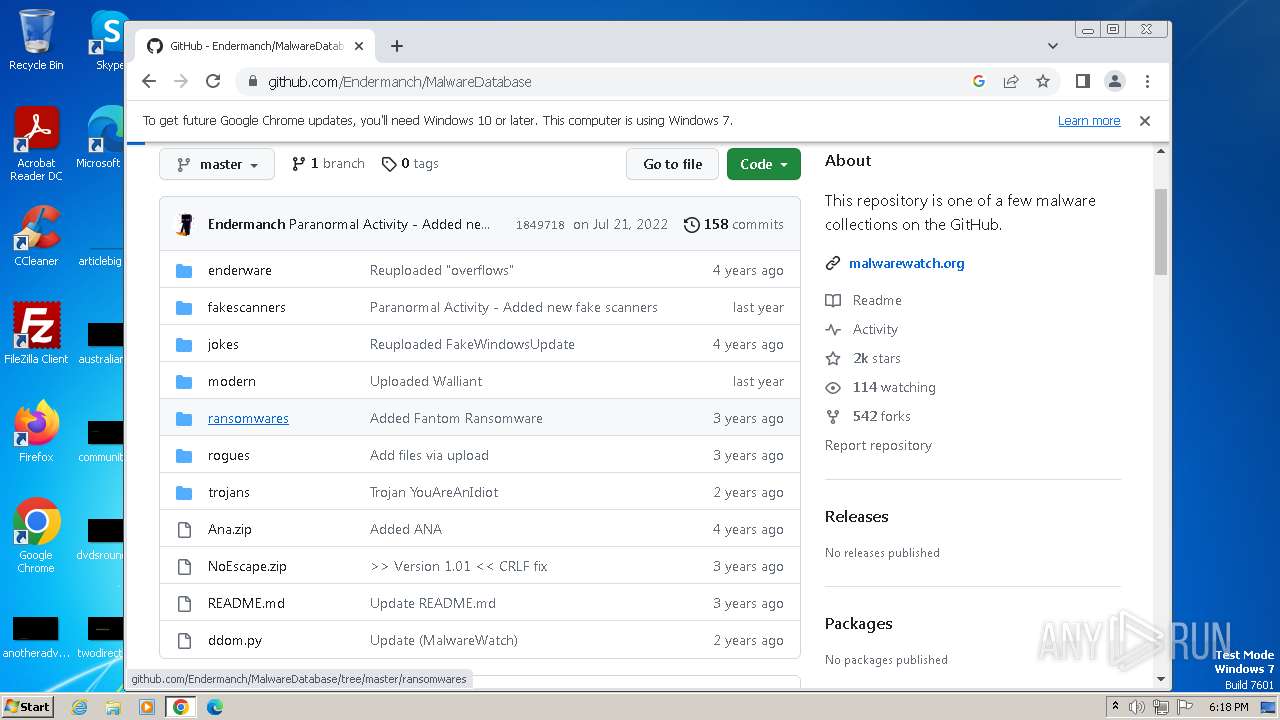The width and height of the screenshot is (1280, 720).
Task: Click the README.md file icon
Action: click(x=184, y=604)
